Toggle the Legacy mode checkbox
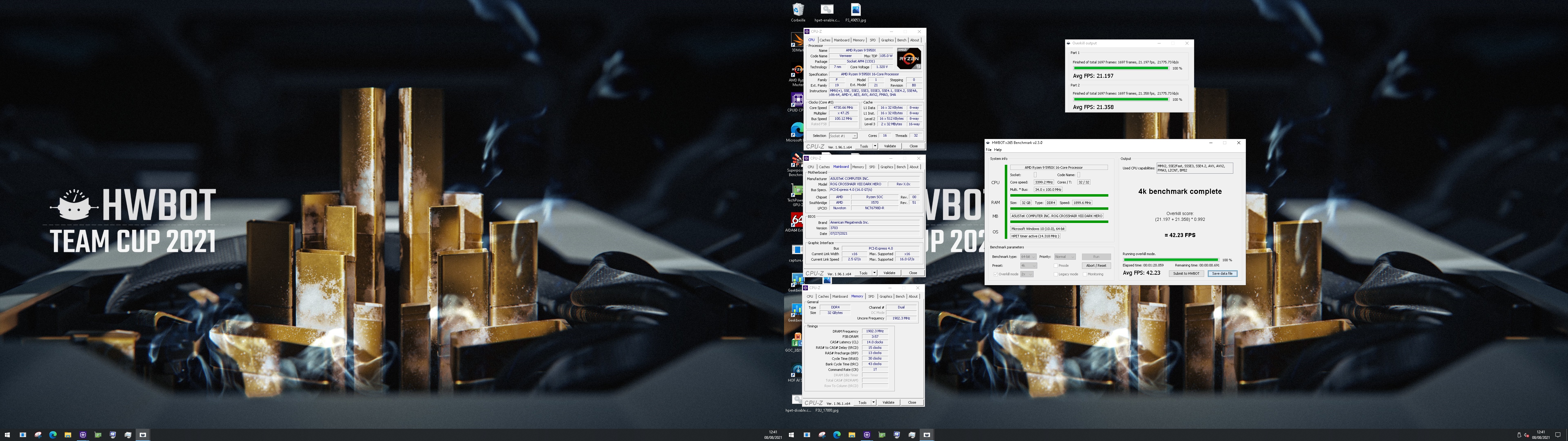1568x441 pixels. click(x=1056, y=274)
